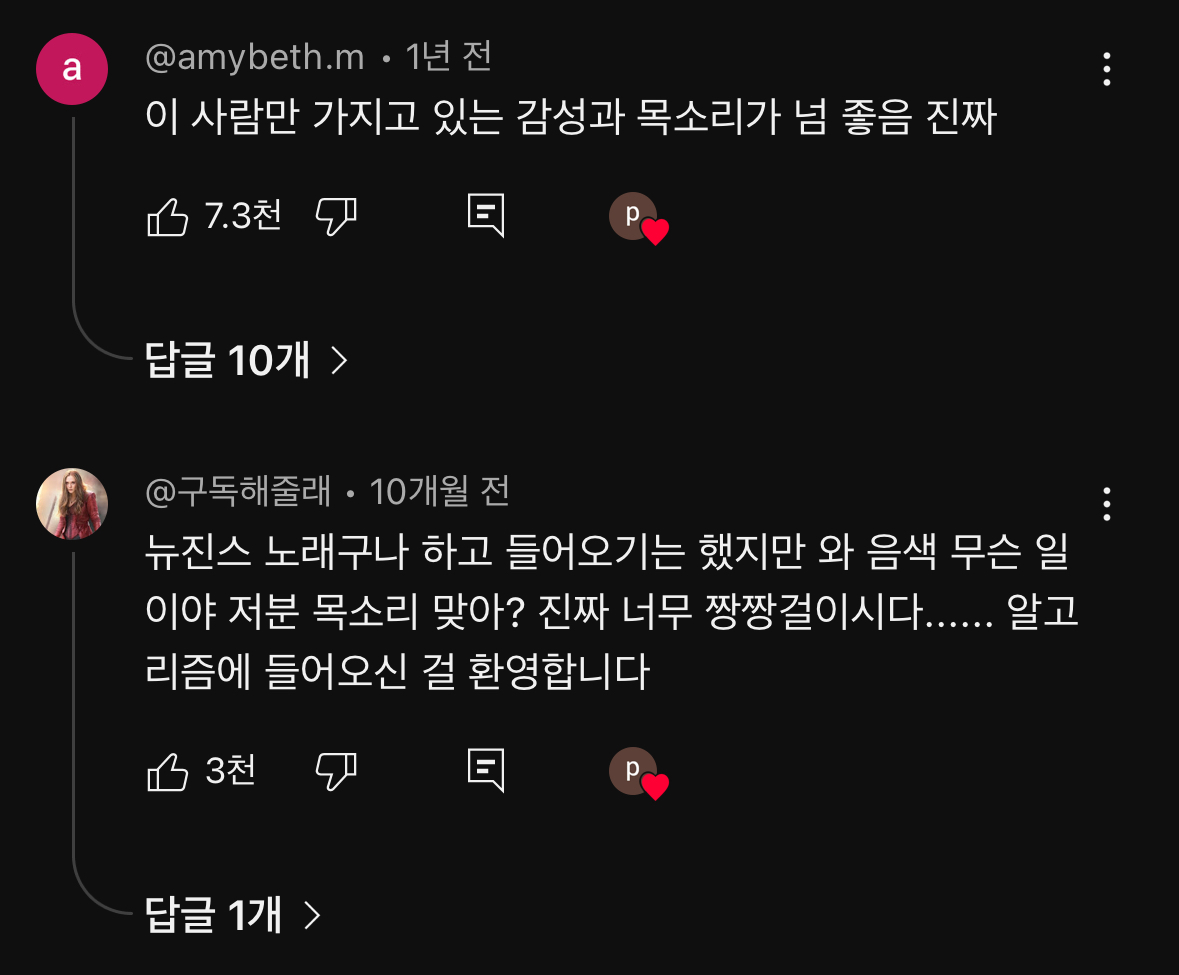Open the pink 'a' profile avatar

coord(72,69)
